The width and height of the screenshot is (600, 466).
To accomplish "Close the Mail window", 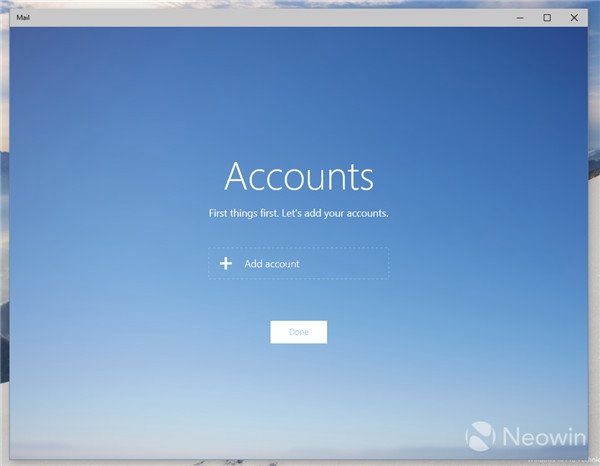I will [x=574, y=18].
